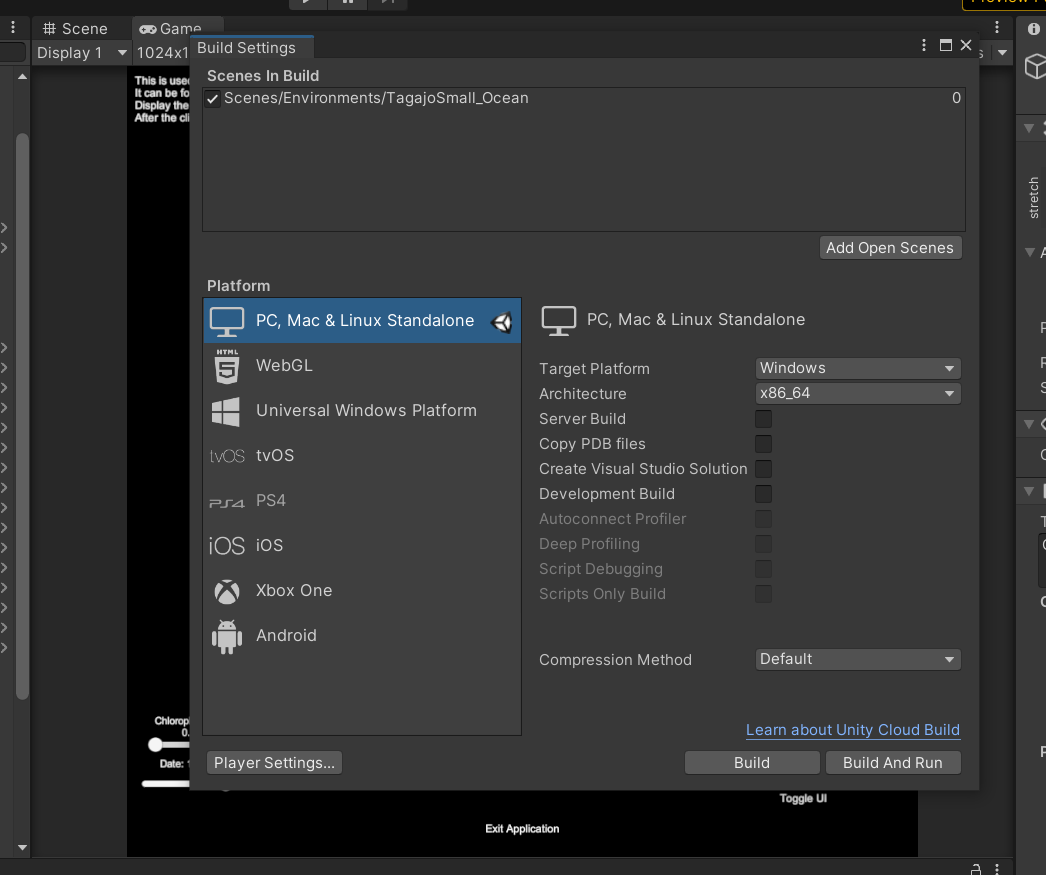1046x875 pixels.
Task: Select the PS4 platform
Action: click(x=362, y=500)
